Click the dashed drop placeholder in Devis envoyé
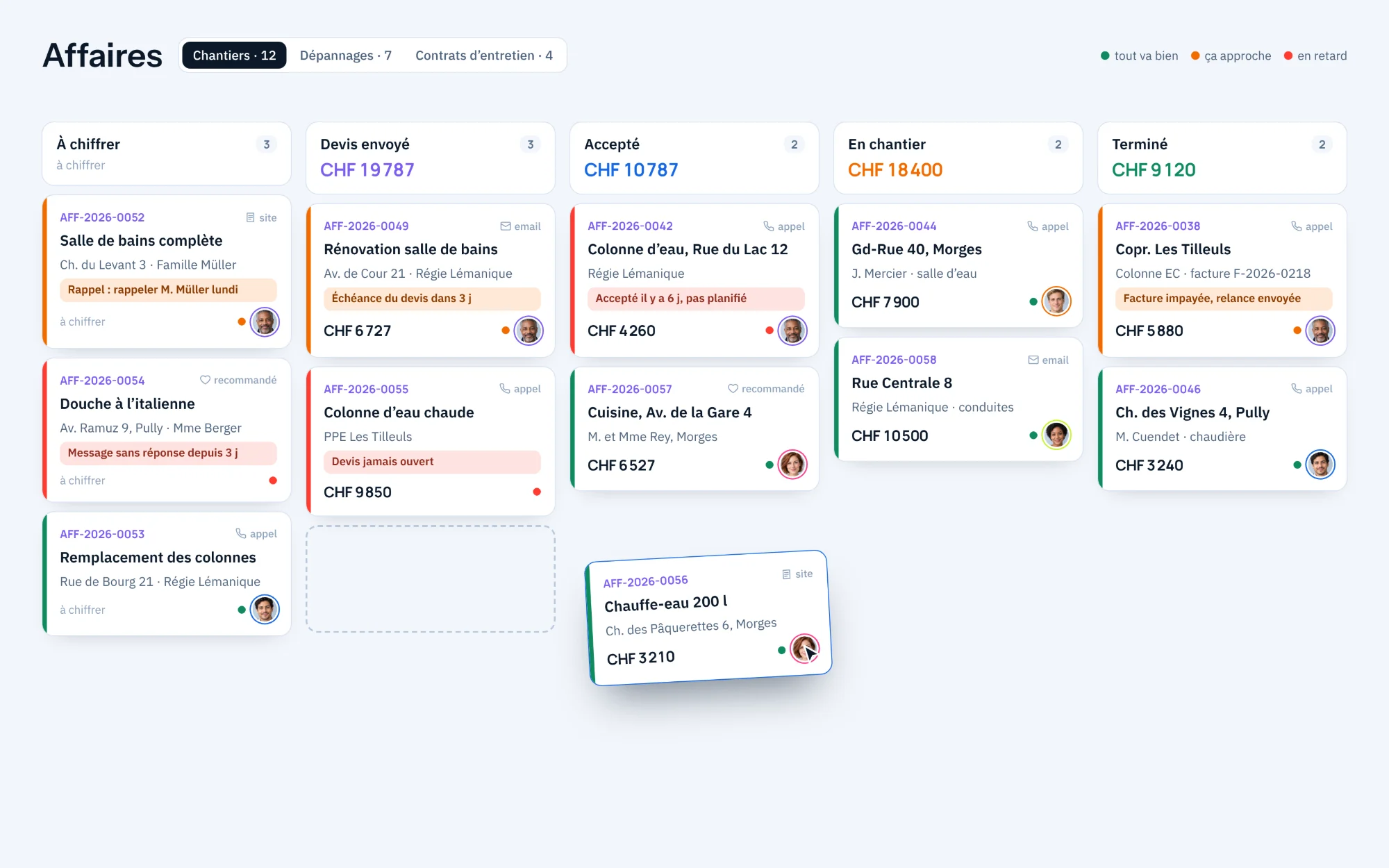 431,579
